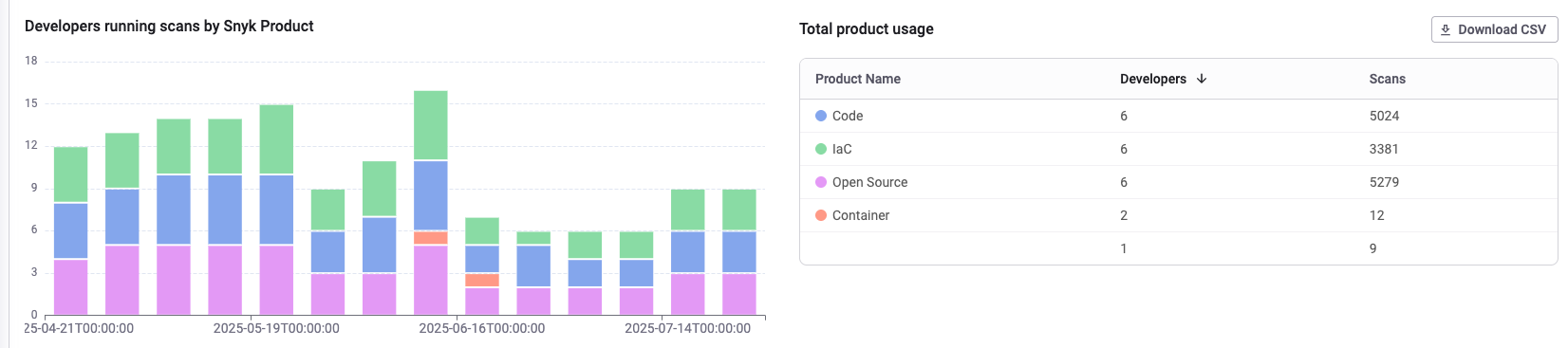Sort by the Scans column header
The height and width of the screenshot is (348, 1568).
click(1387, 79)
